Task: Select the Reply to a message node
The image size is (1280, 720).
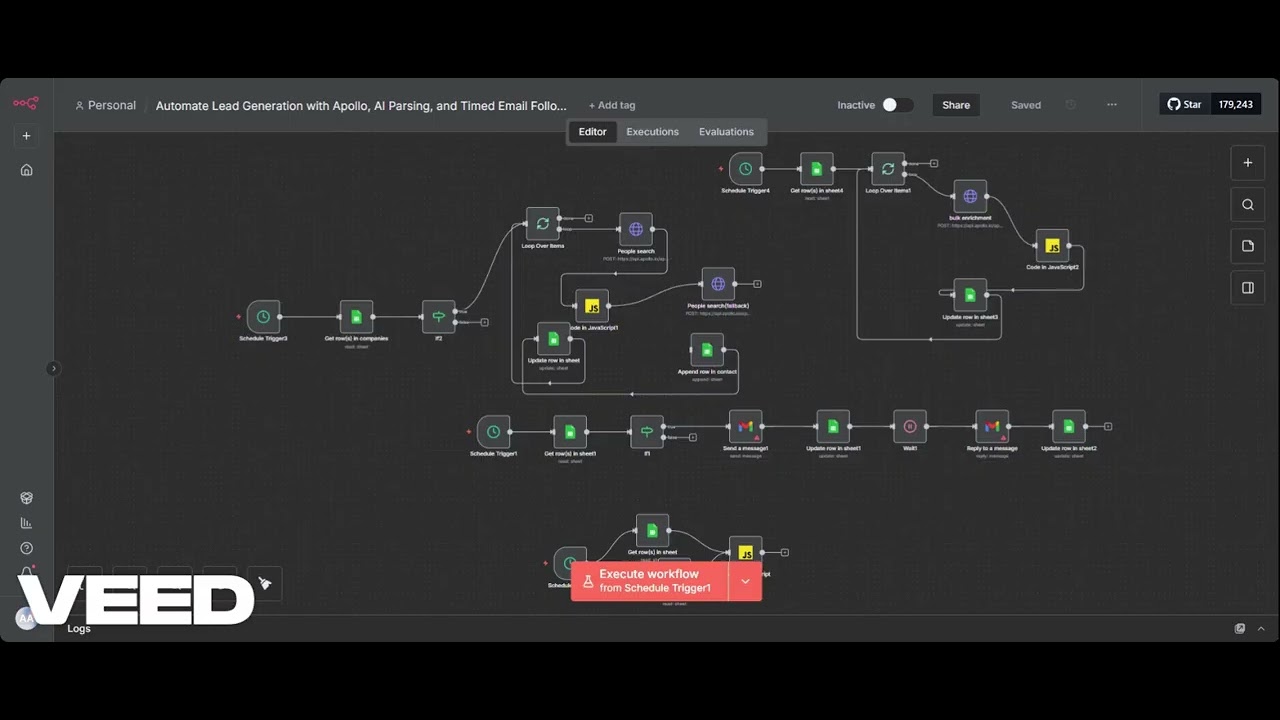Action: [992, 427]
